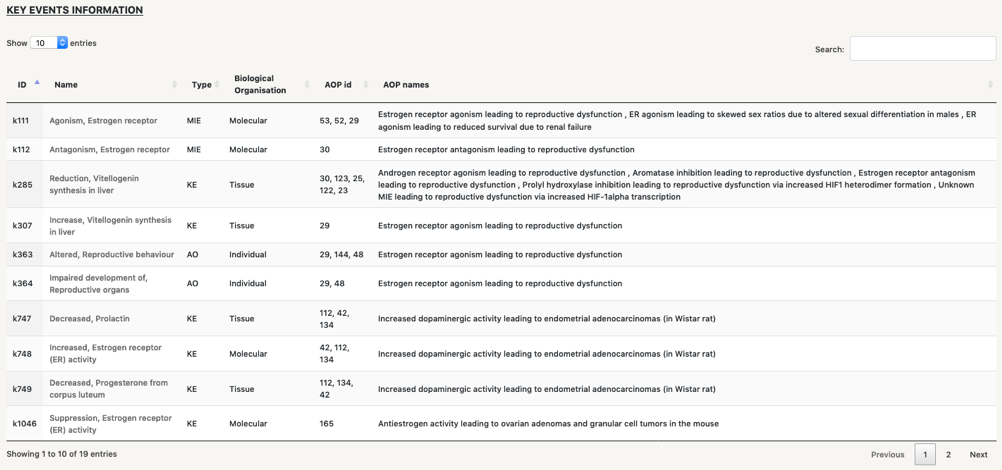The width and height of the screenshot is (1002, 470).
Task: Sort table by Type column header
Action: coord(201,84)
